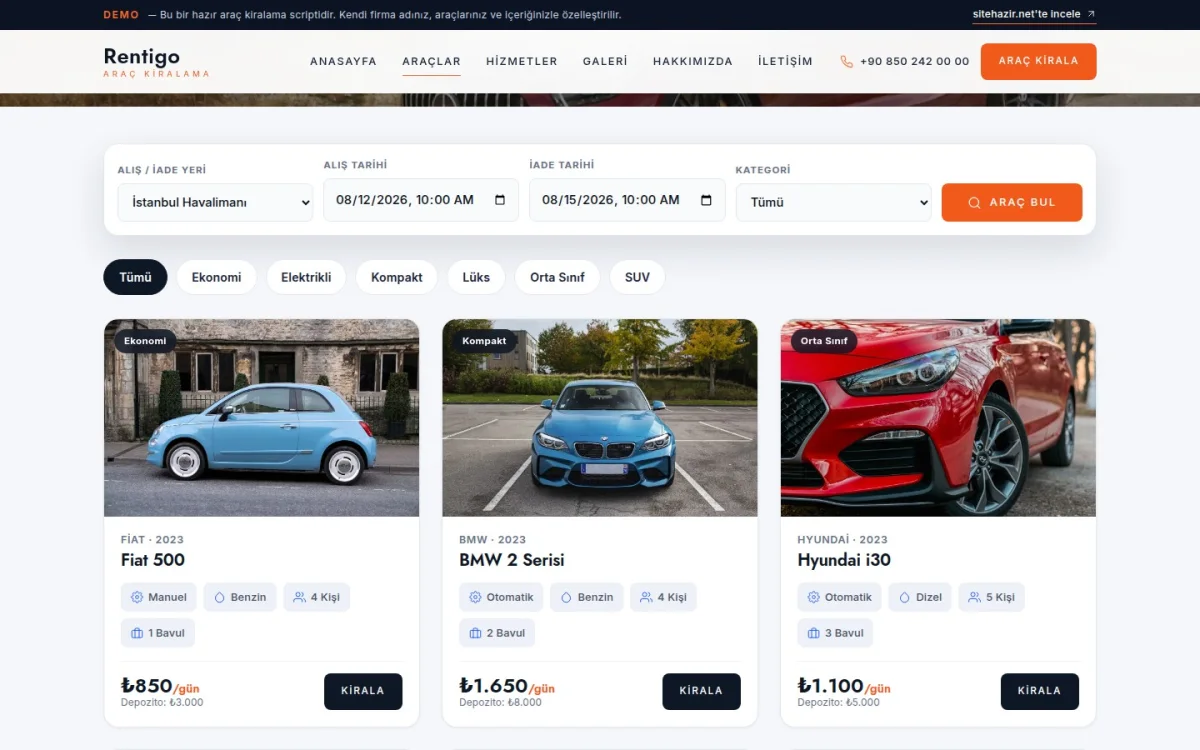Open ARAÇLAR navigation item
1200x750 pixels.
(431, 61)
